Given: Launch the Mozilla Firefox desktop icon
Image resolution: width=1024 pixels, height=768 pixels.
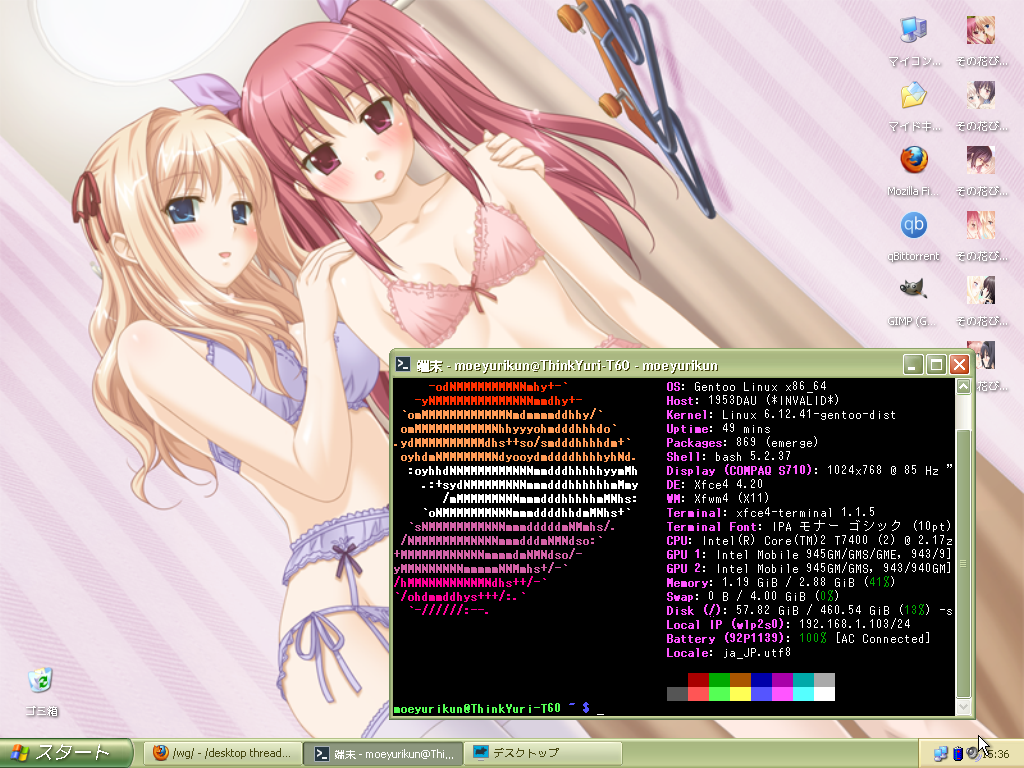Looking at the screenshot, I should coord(914,160).
